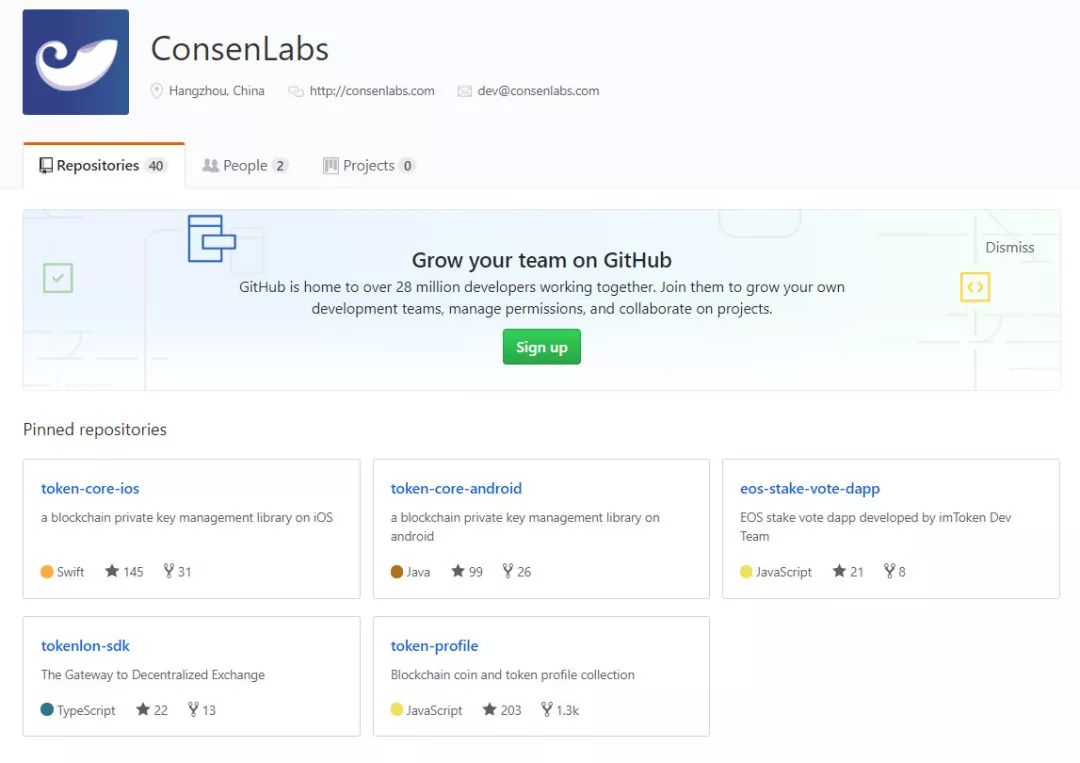The width and height of the screenshot is (1080, 763).
Task: Click the fork icon on tokenlon-sdk card
Action: click(x=193, y=710)
